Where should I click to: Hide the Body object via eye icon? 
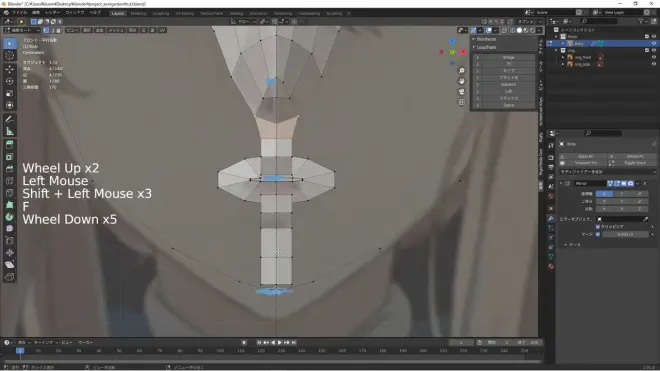[x=654, y=43]
